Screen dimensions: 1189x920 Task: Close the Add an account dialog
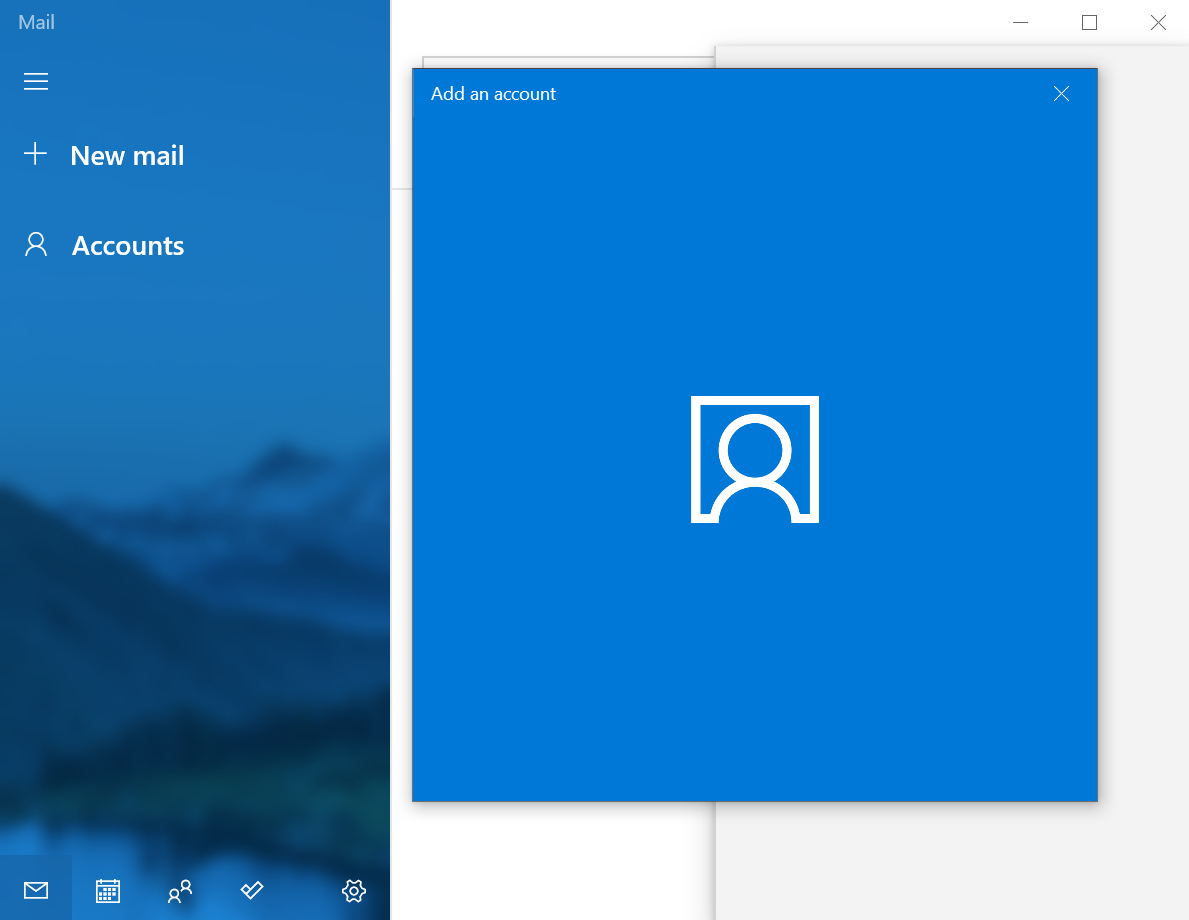pyautogui.click(x=1061, y=94)
